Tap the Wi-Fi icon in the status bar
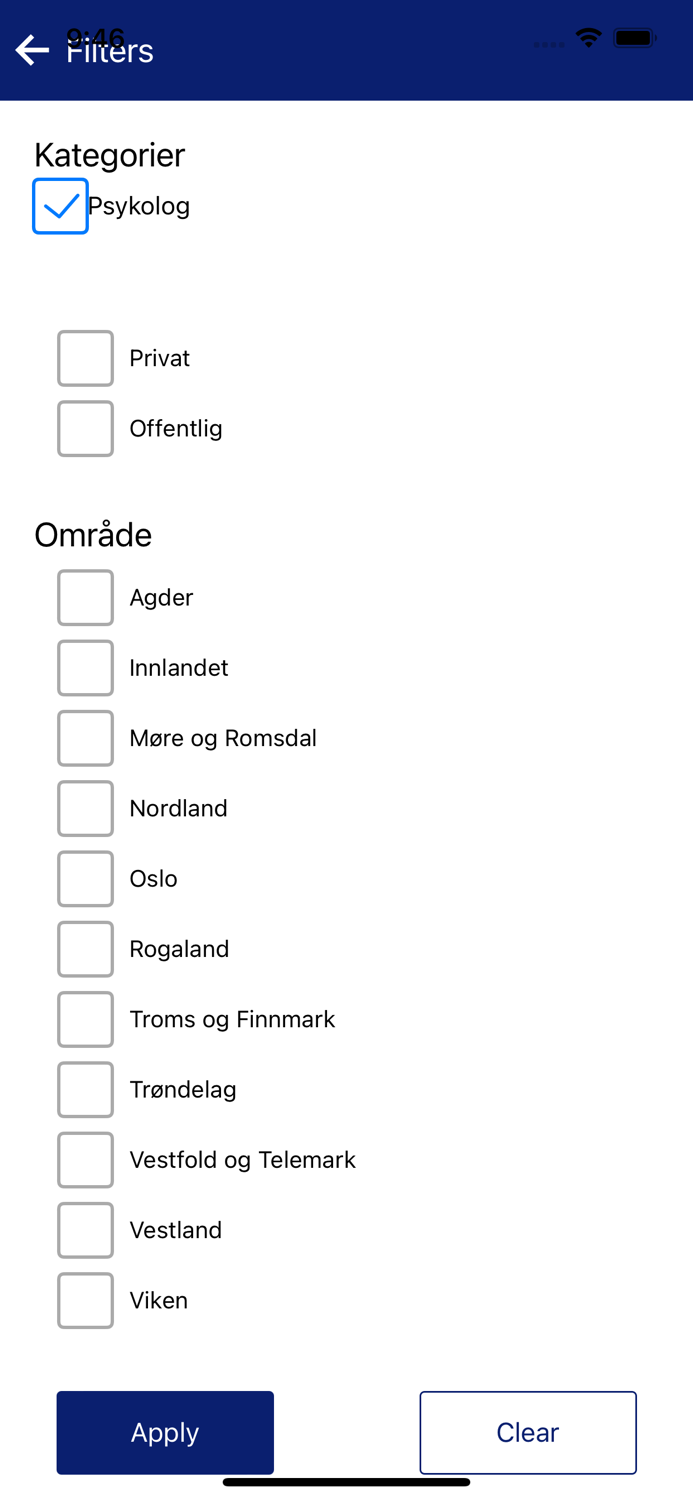Viewport: 693px width, 1500px height. tap(588, 37)
